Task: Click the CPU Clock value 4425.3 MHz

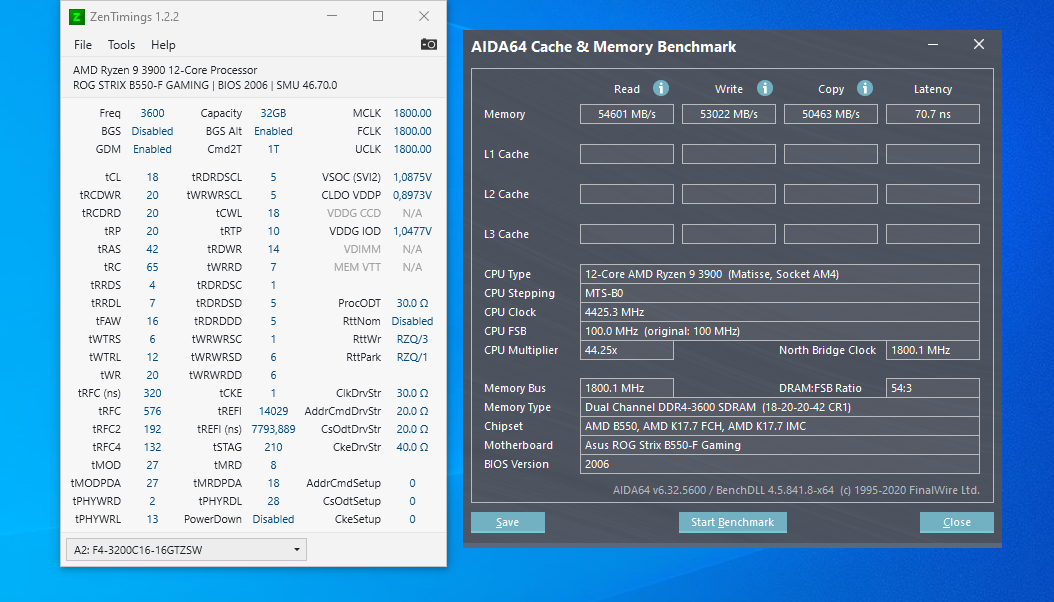Action: click(x=780, y=312)
